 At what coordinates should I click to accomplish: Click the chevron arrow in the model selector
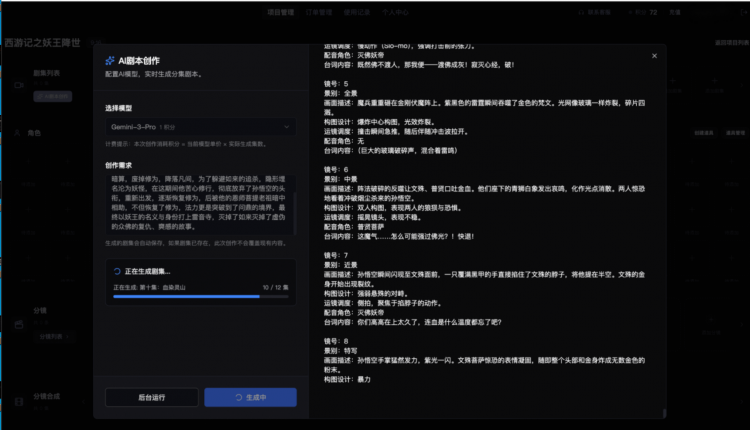(x=287, y=127)
